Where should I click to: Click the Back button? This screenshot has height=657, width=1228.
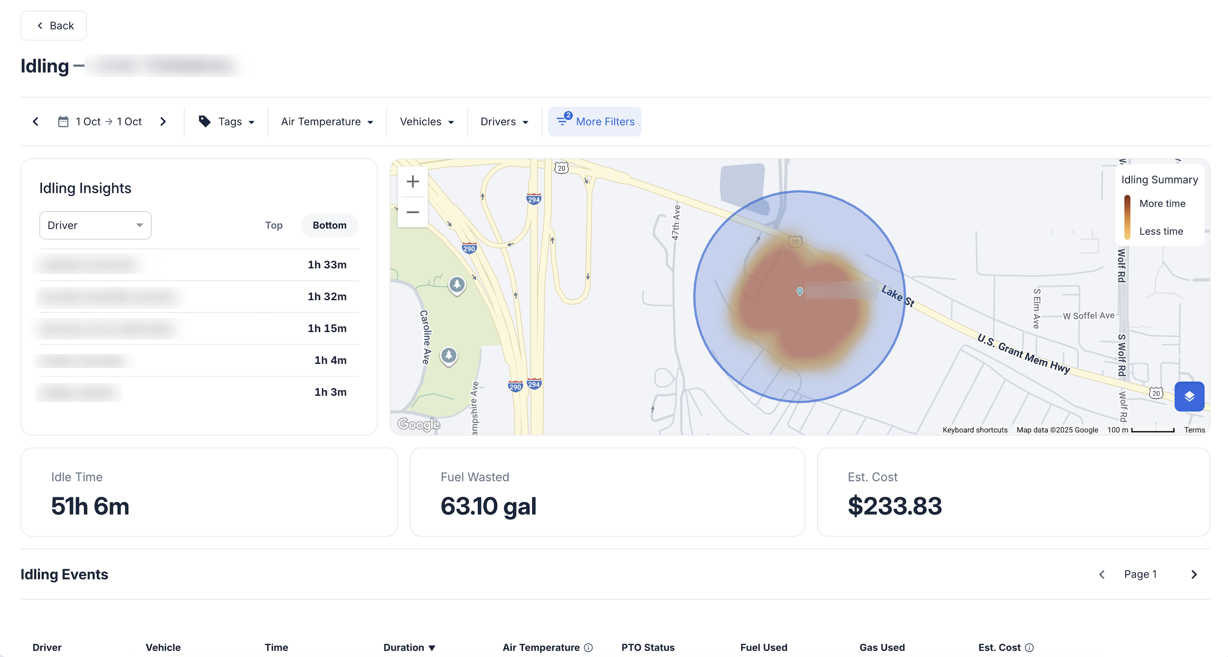[x=53, y=25]
